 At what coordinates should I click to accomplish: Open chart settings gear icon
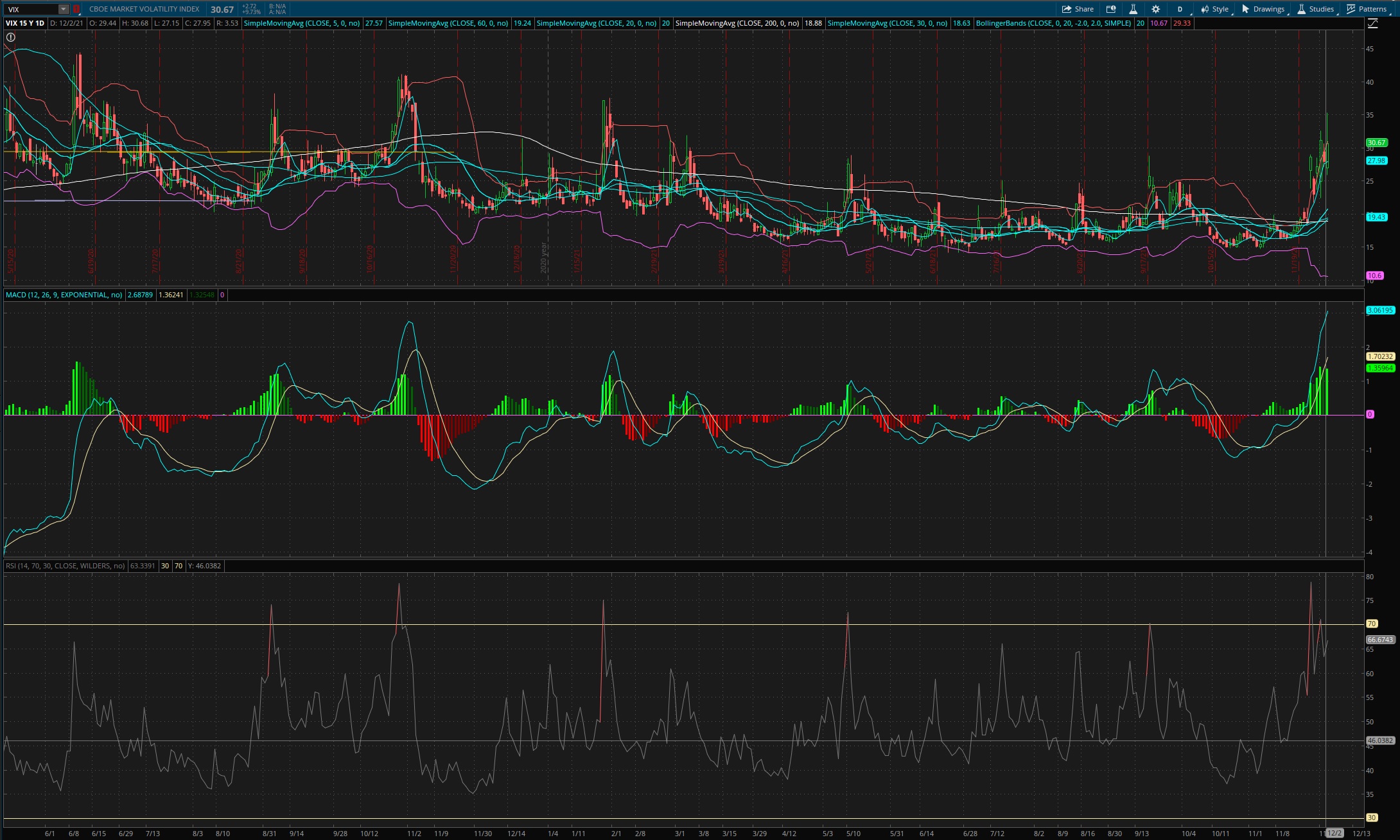[x=1156, y=9]
